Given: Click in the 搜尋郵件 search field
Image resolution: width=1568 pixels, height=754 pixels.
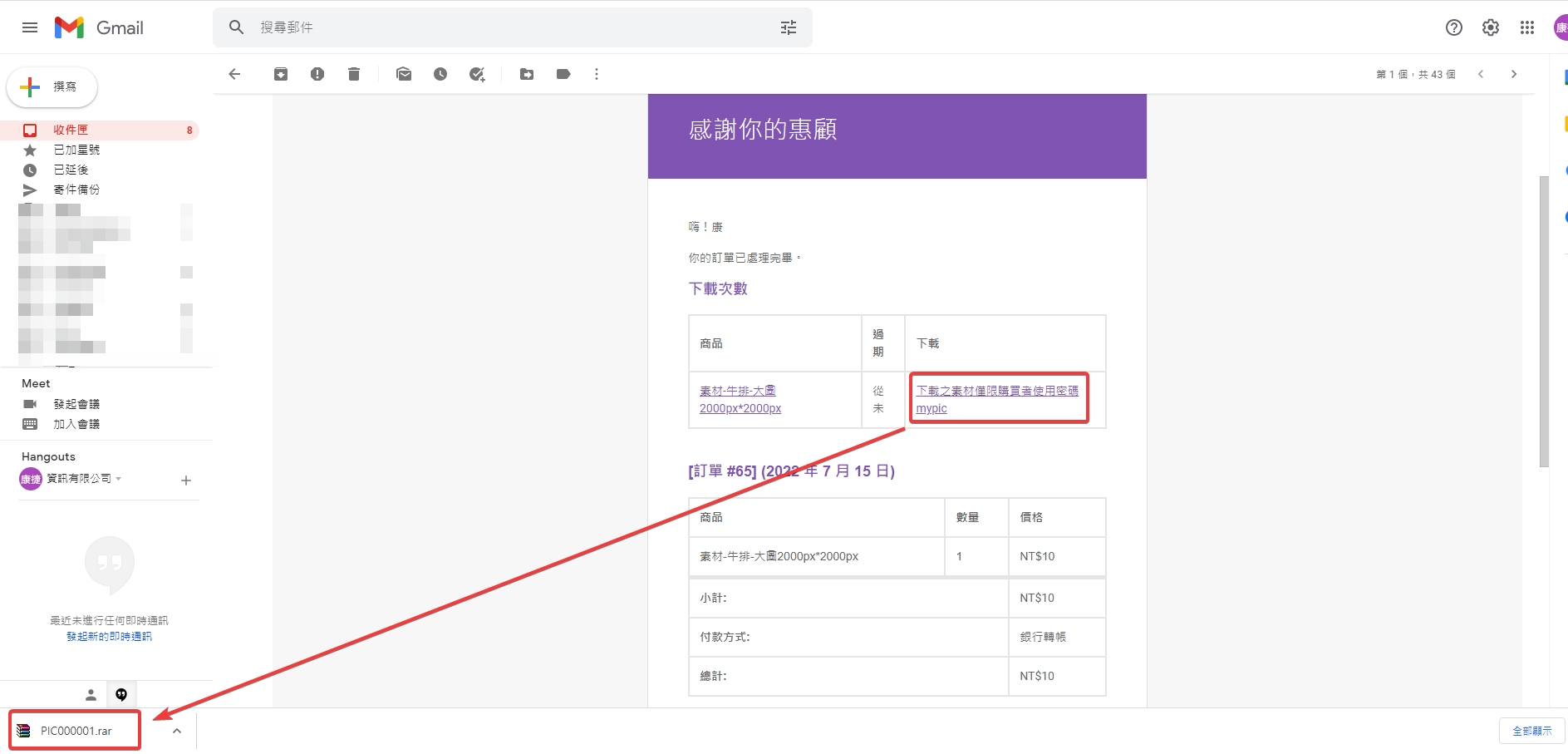Looking at the screenshot, I should (x=499, y=27).
